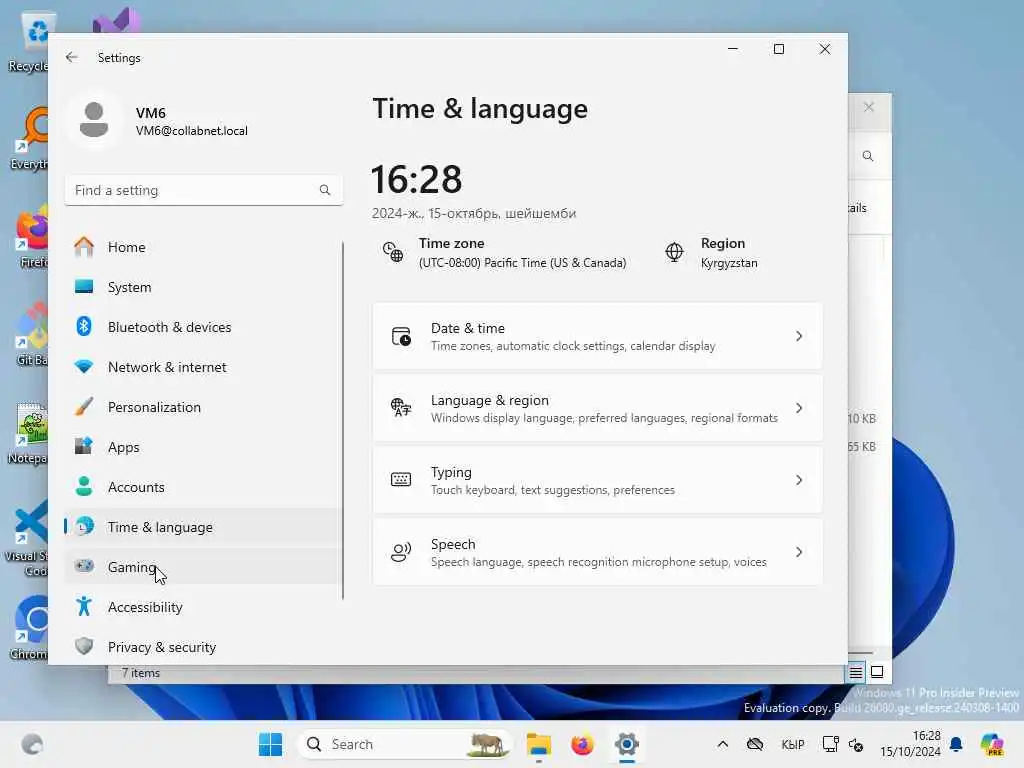1024x768 pixels.
Task: Open Home settings in sidebar
Action: (x=203, y=247)
